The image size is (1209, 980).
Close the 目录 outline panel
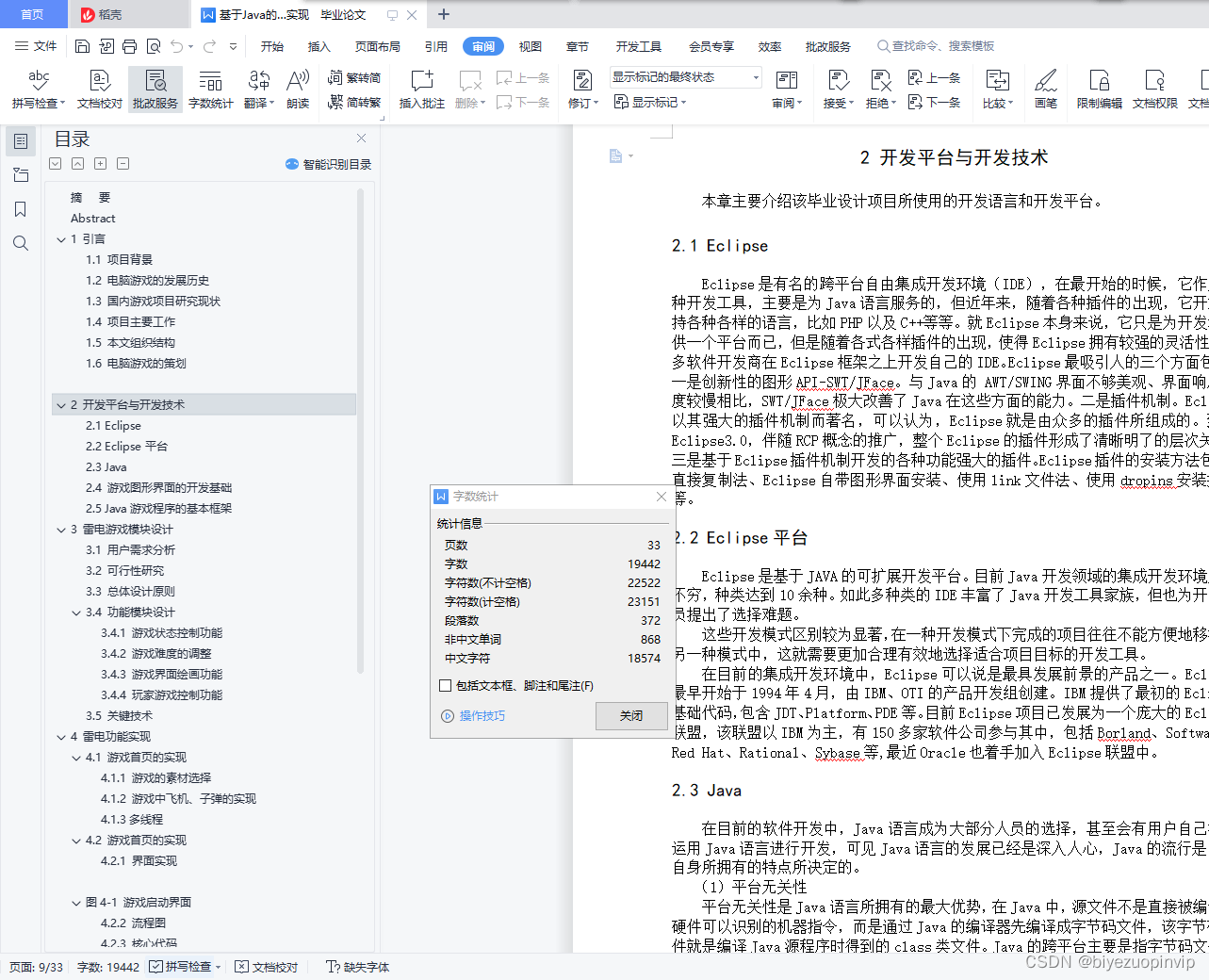click(x=361, y=139)
